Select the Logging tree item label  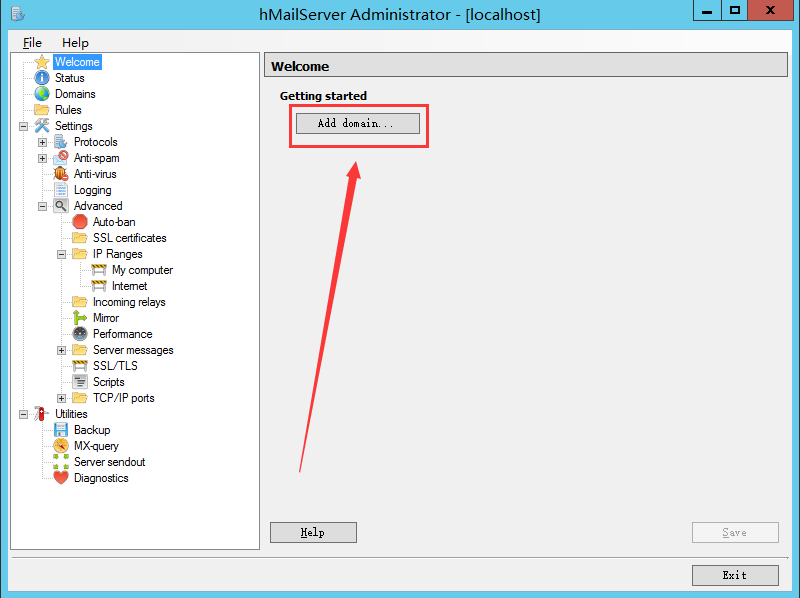(93, 190)
